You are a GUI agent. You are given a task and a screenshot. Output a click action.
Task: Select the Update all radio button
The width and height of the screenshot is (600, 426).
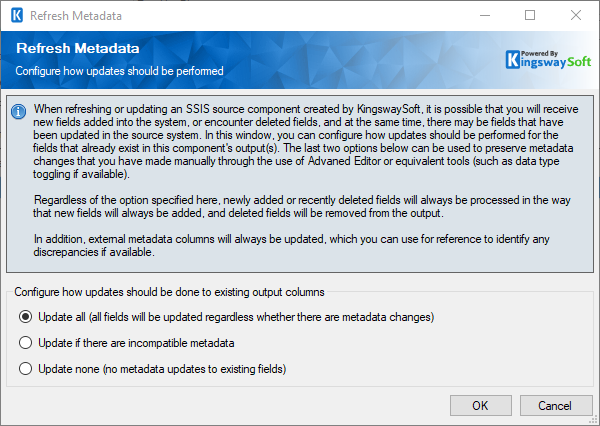(x=26, y=317)
